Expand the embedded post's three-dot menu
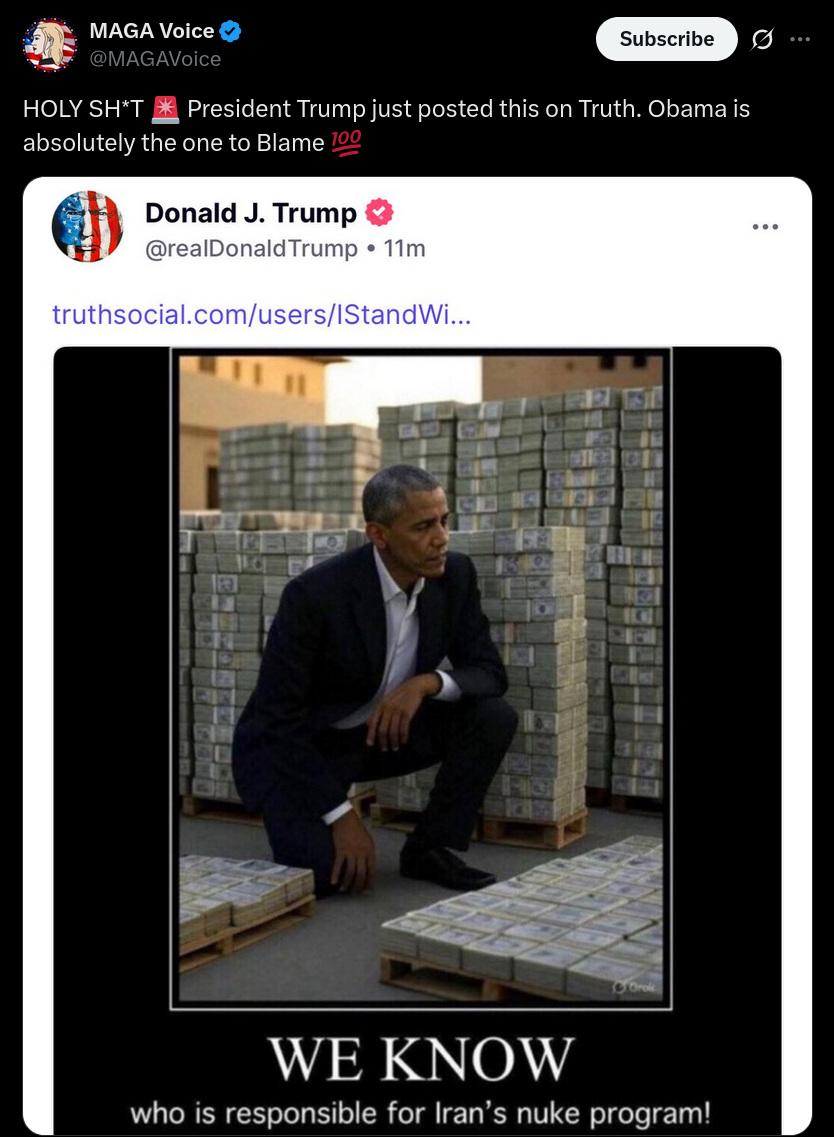The image size is (834, 1137). (x=765, y=227)
